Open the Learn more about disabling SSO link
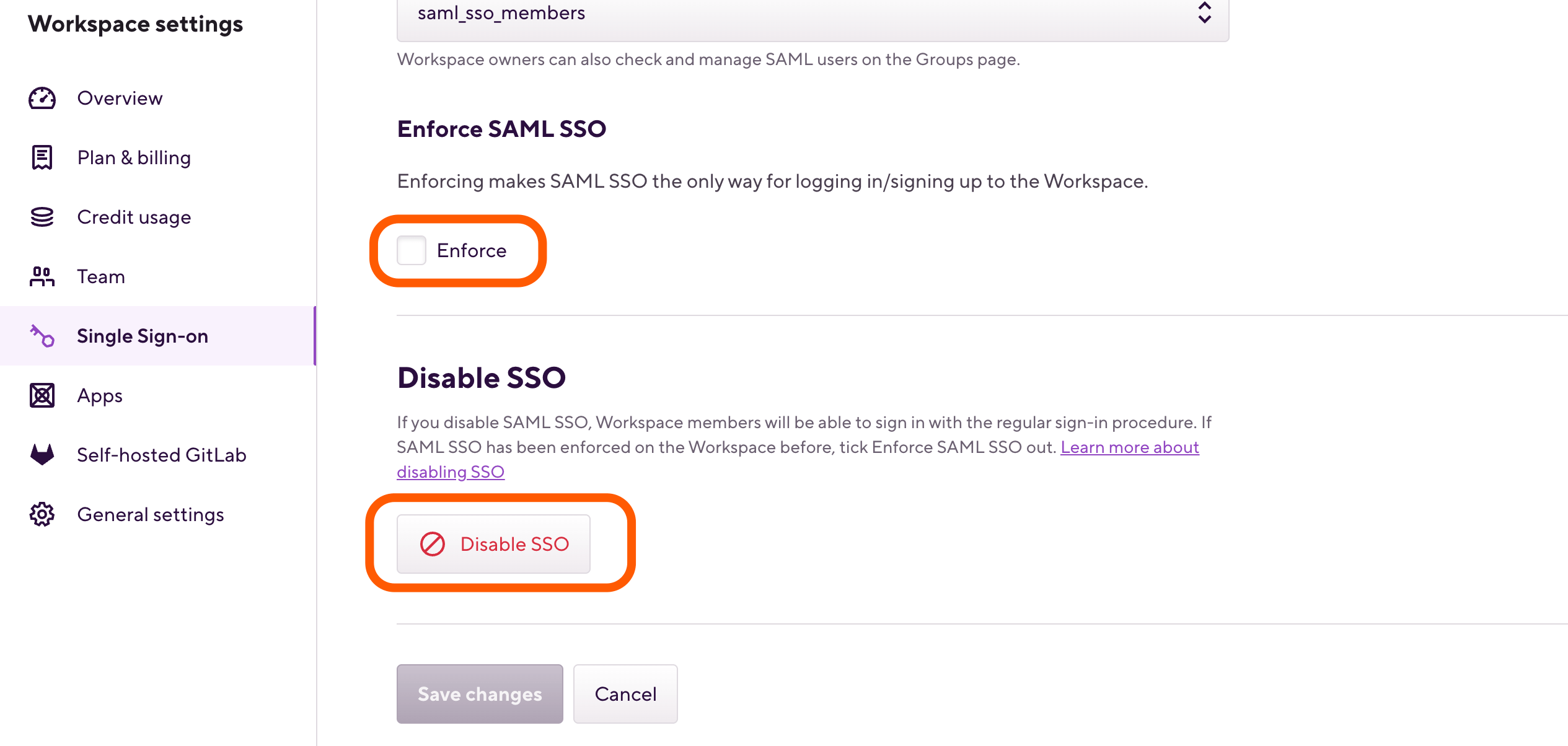The width and height of the screenshot is (1568, 746). [1130, 447]
